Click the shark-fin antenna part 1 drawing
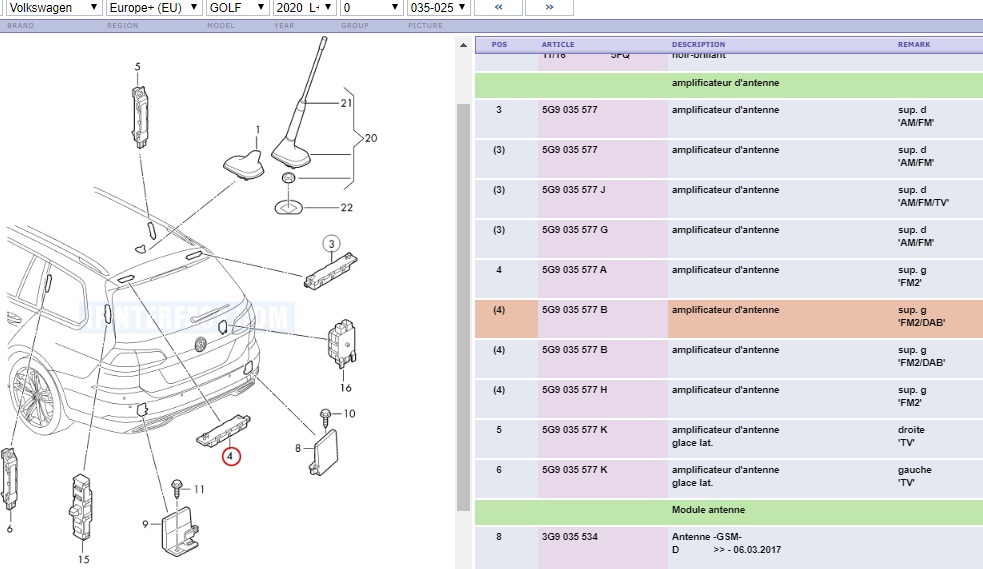 tap(244, 165)
